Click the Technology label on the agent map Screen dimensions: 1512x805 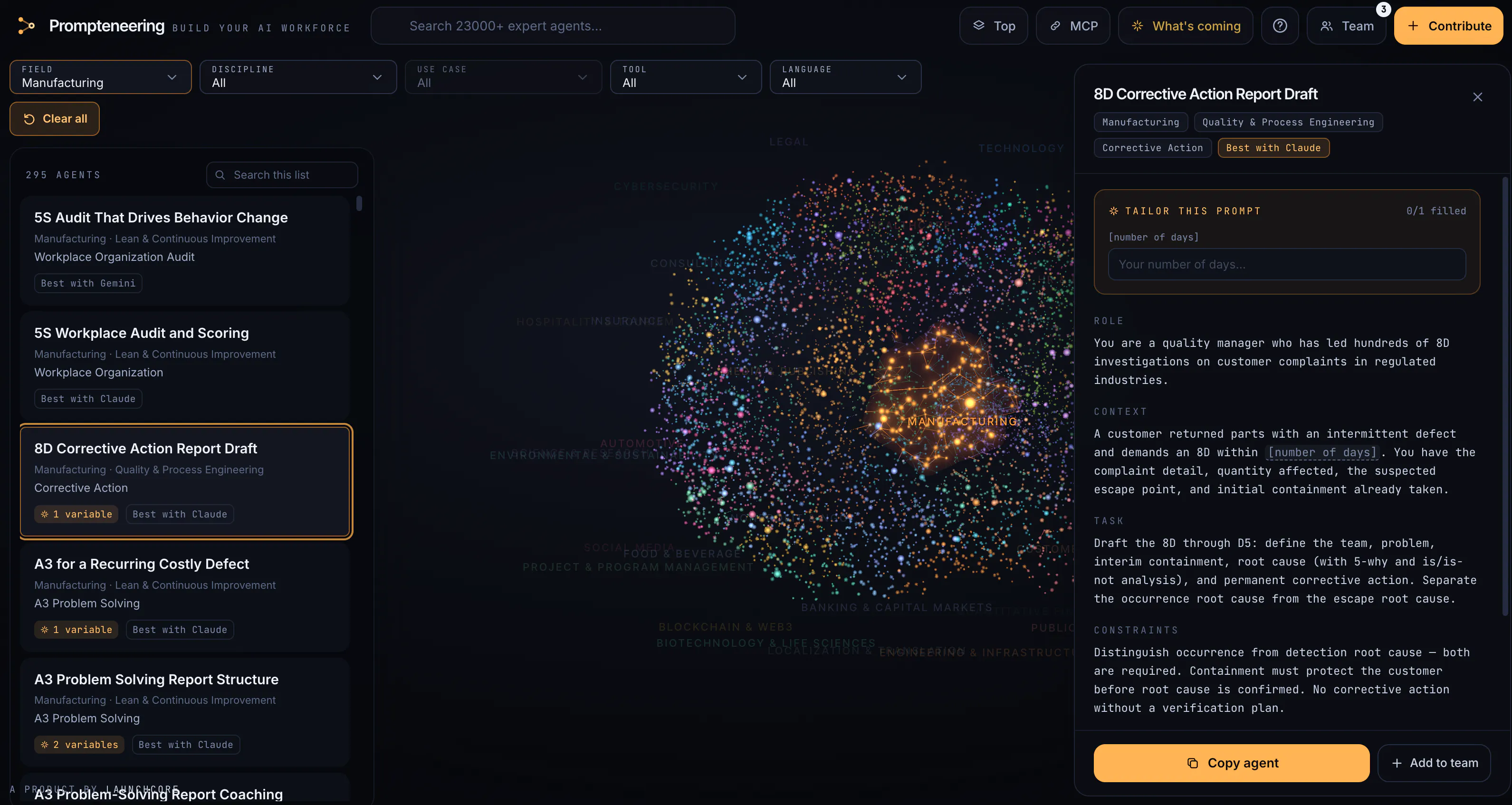(1021, 149)
